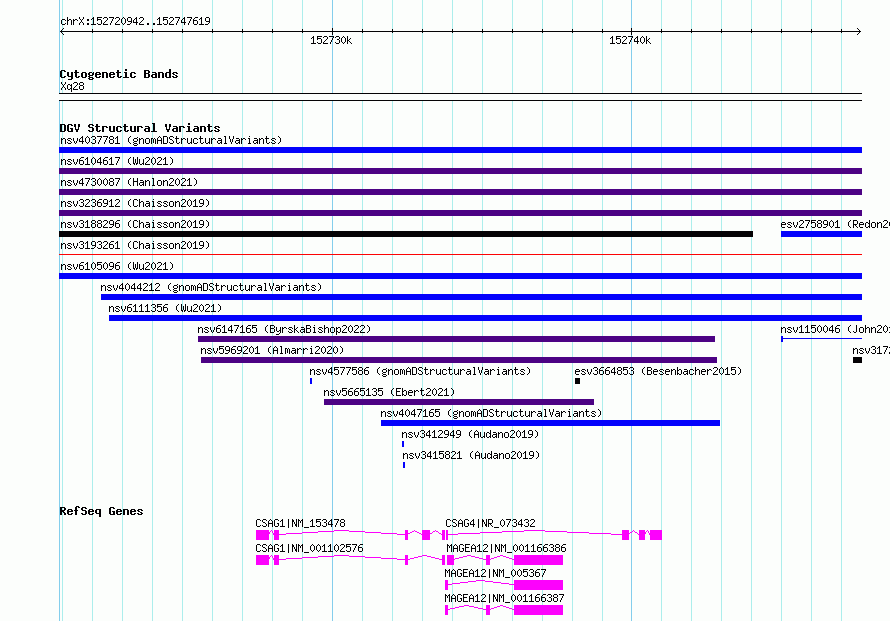
Task: Click the black esv3664853 square marker
Action: coord(577,381)
